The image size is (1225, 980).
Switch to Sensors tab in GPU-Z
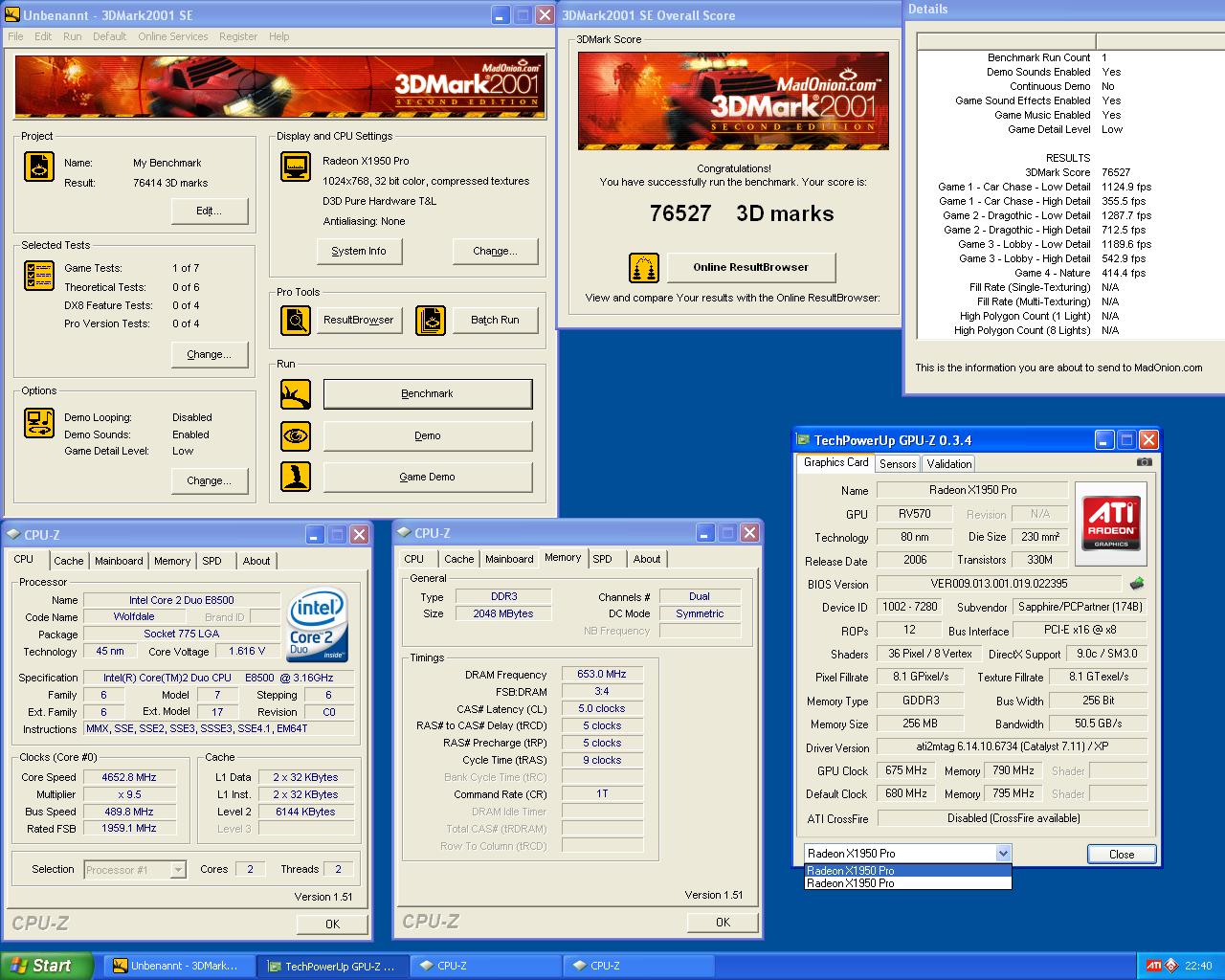coord(898,463)
